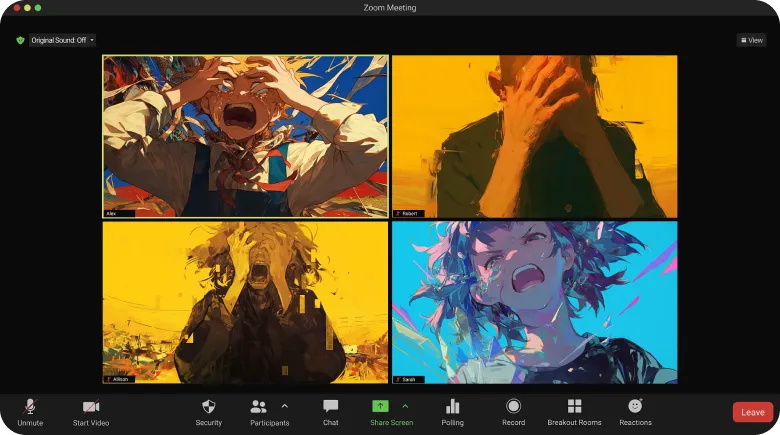Select Robert's video tile

point(534,136)
